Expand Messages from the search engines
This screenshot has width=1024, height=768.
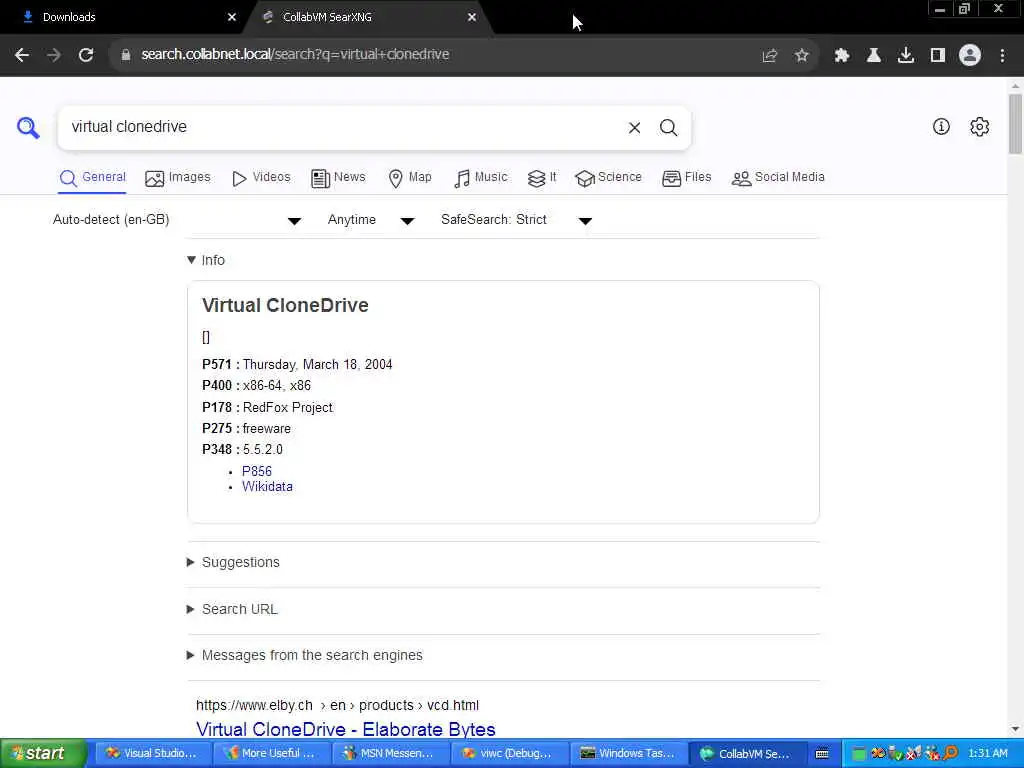pyautogui.click(x=304, y=656)
